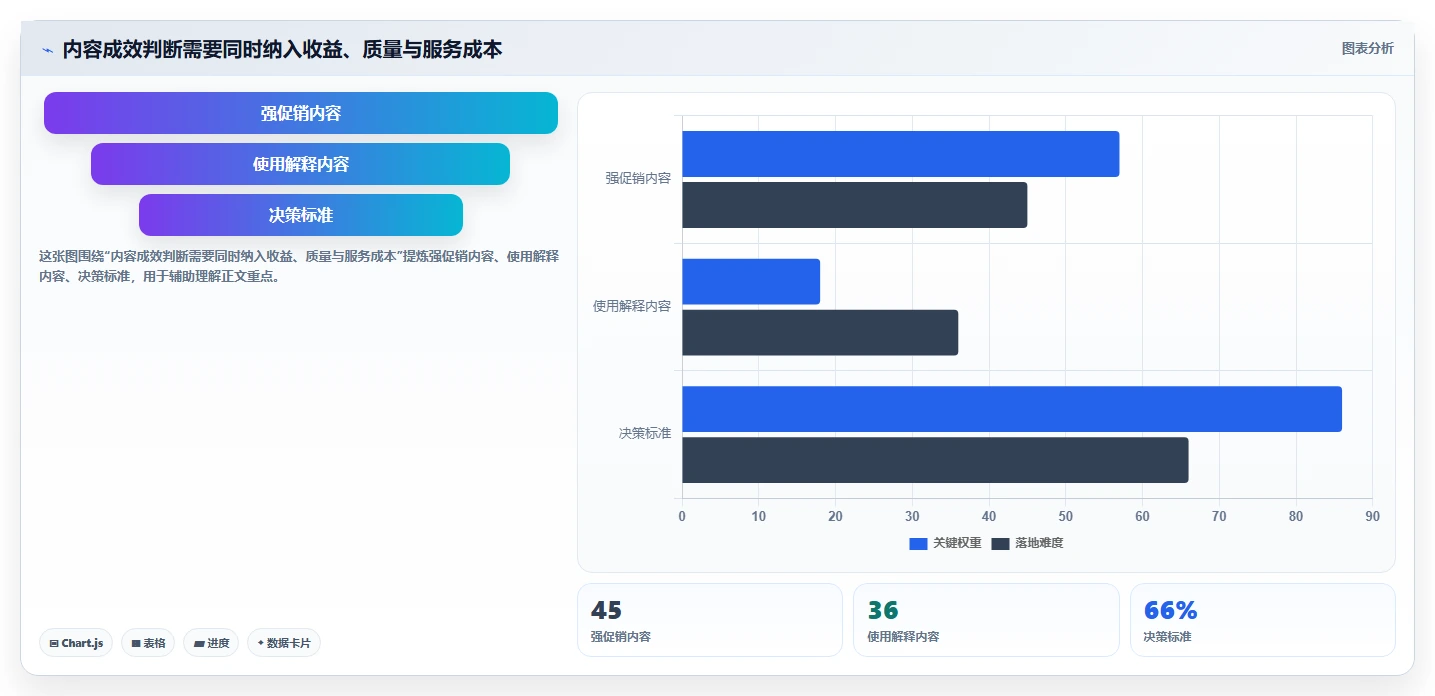Toggle the 关键权重 legend item

click(945, 543)
